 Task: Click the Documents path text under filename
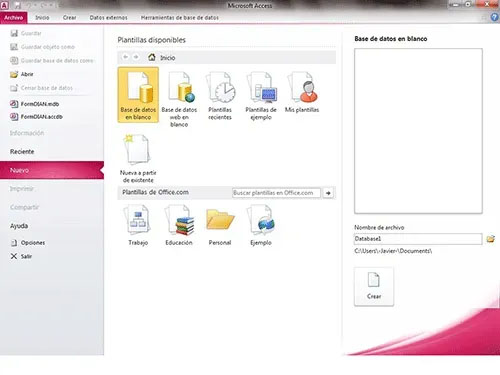[393, 251]
